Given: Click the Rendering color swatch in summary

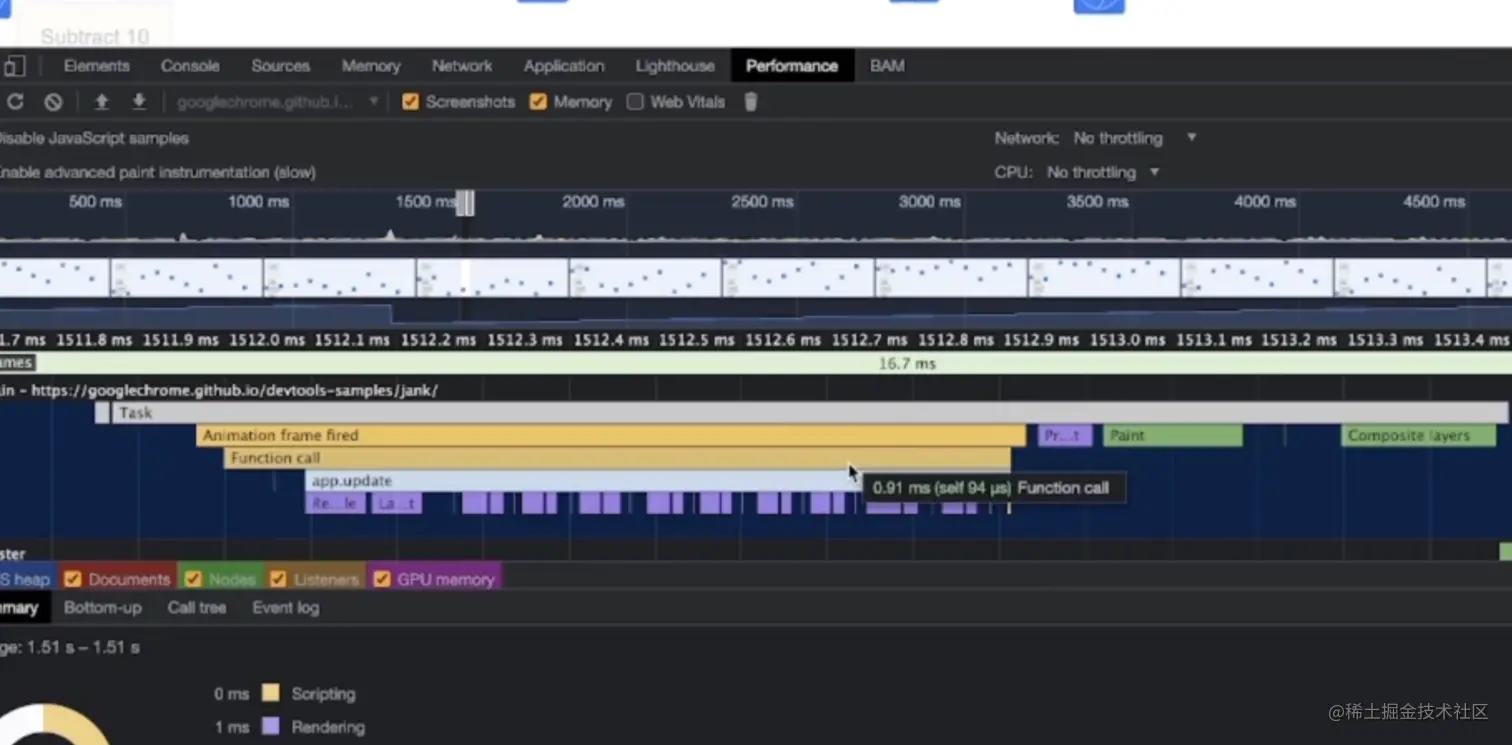Looking at the screenshot, I should point(270,727).
